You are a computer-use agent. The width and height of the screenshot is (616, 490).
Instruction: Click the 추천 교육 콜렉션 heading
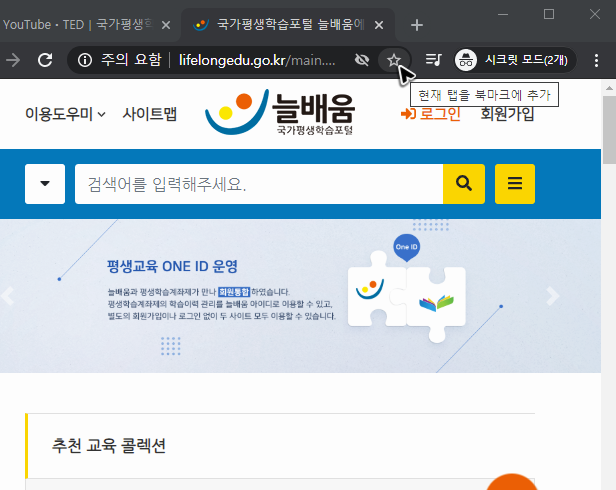click(x=109, y=446)
